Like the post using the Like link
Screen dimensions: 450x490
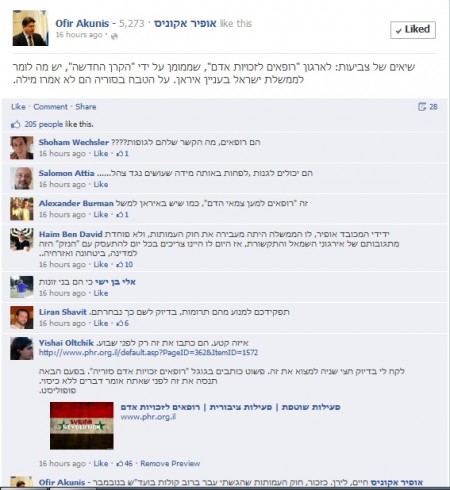click(18, 107)
